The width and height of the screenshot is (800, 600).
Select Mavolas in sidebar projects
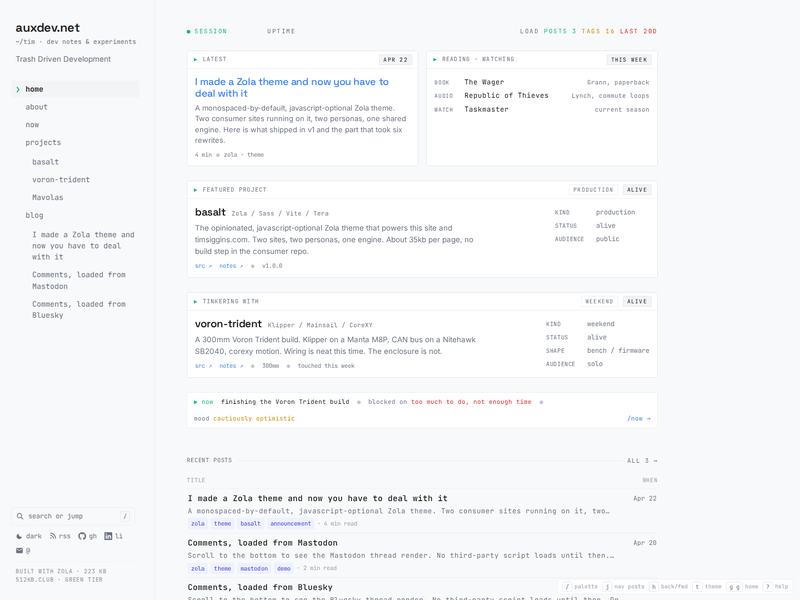coord(47,197)
